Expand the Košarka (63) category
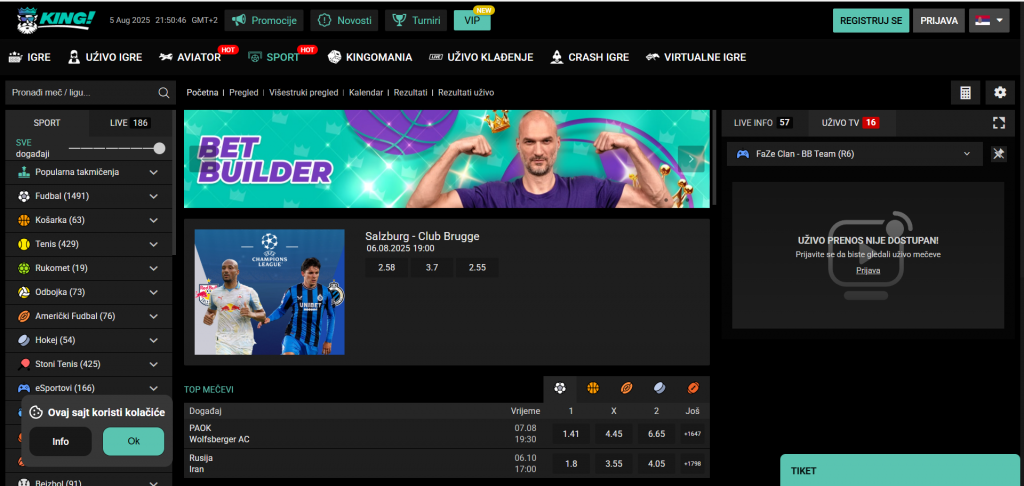This screenshot has width=1024, height=486. pyautogui.click(x=154, y=220)
